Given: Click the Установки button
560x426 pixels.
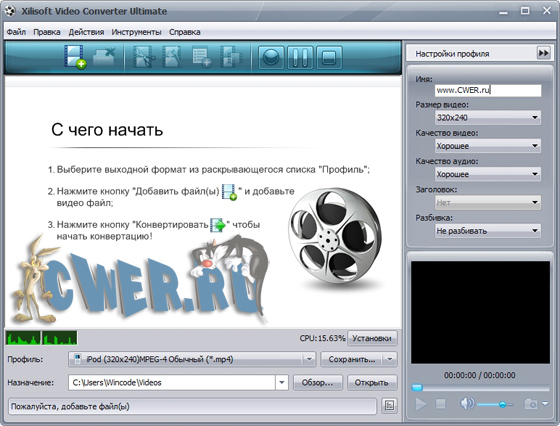Looking at the screenshot, I should [372, 338].
